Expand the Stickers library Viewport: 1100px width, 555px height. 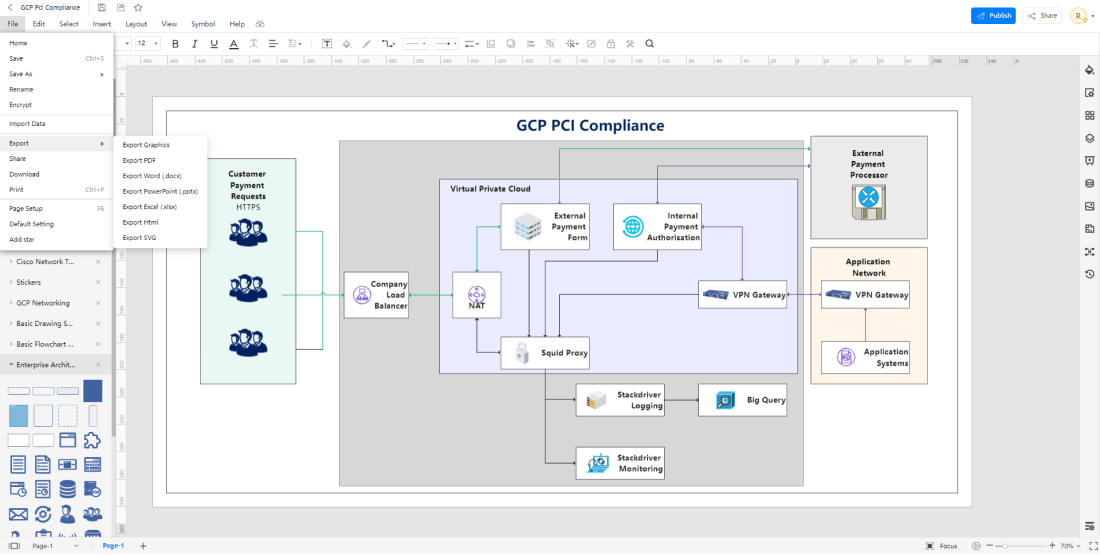[28, 282]
